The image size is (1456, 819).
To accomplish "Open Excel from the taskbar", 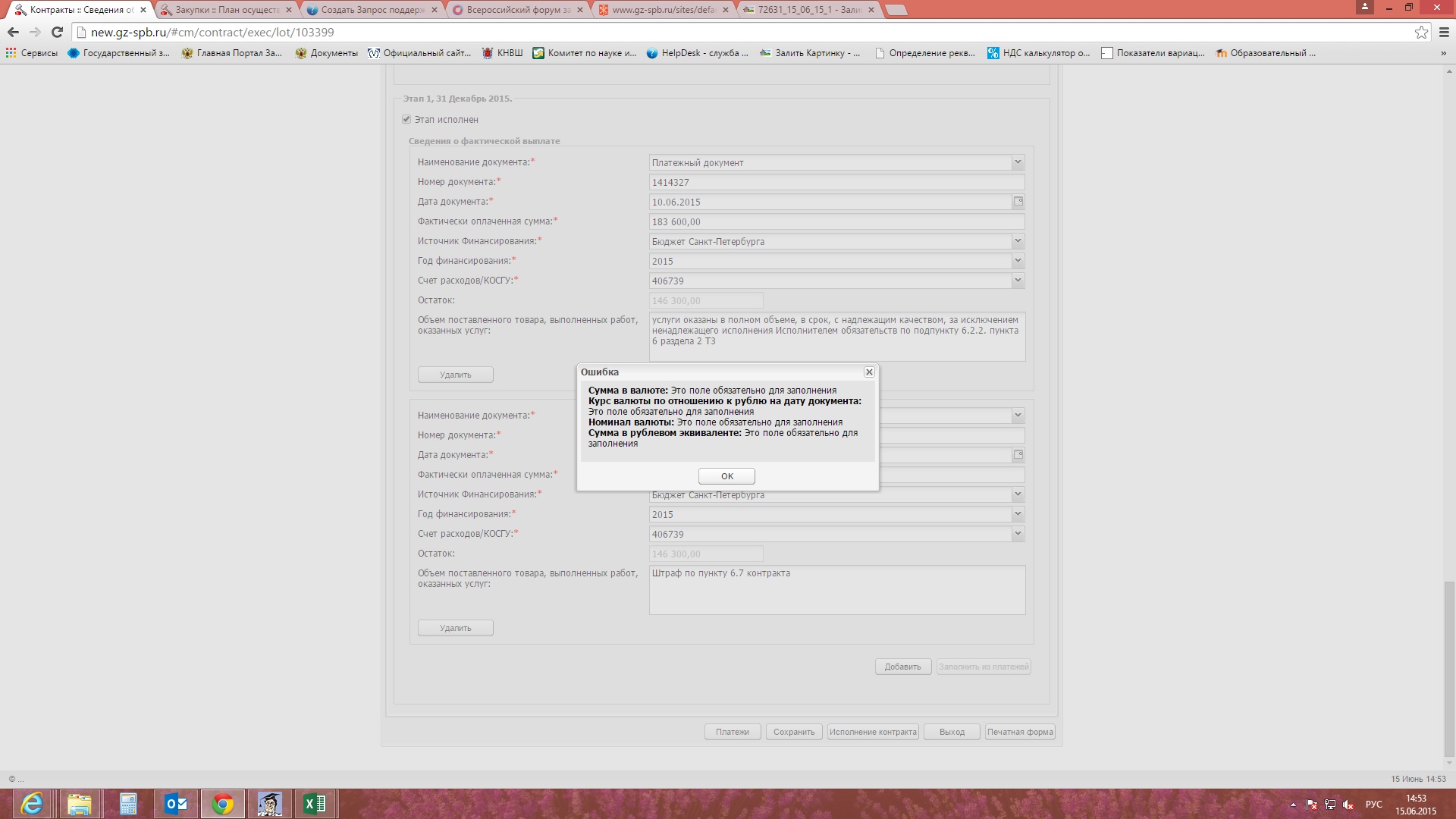I will click(315, 804).
